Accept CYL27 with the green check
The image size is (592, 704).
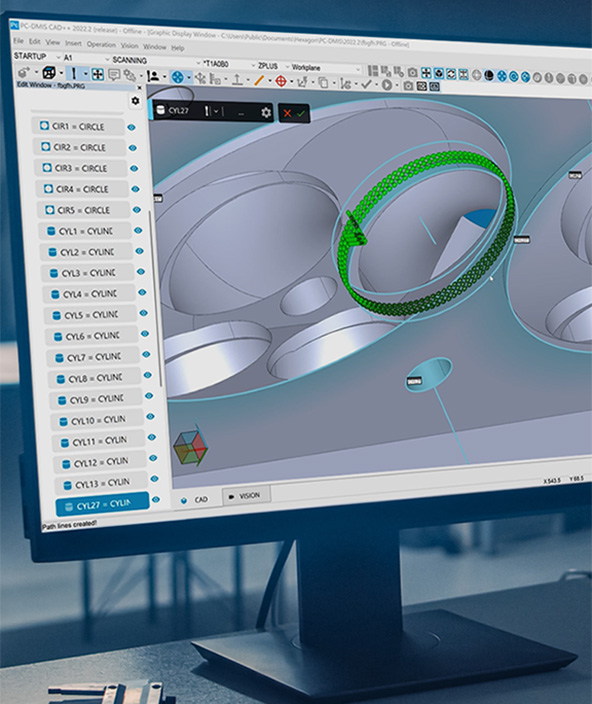(301, 114)
